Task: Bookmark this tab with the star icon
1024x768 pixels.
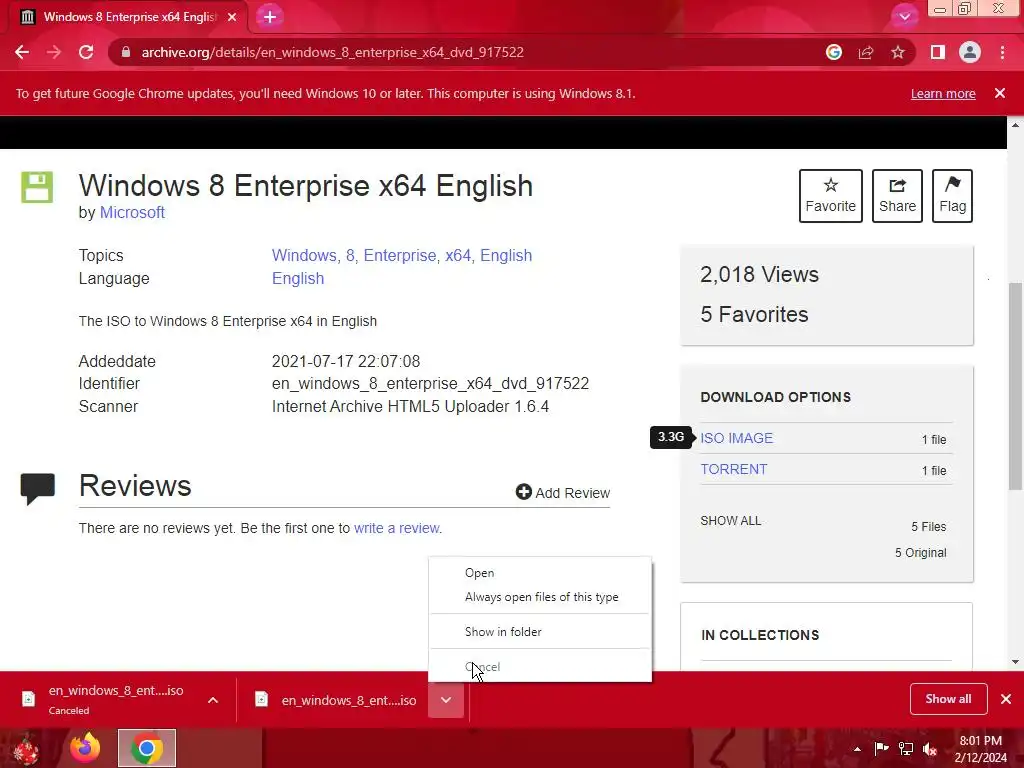Action: (x=898, y=52)
